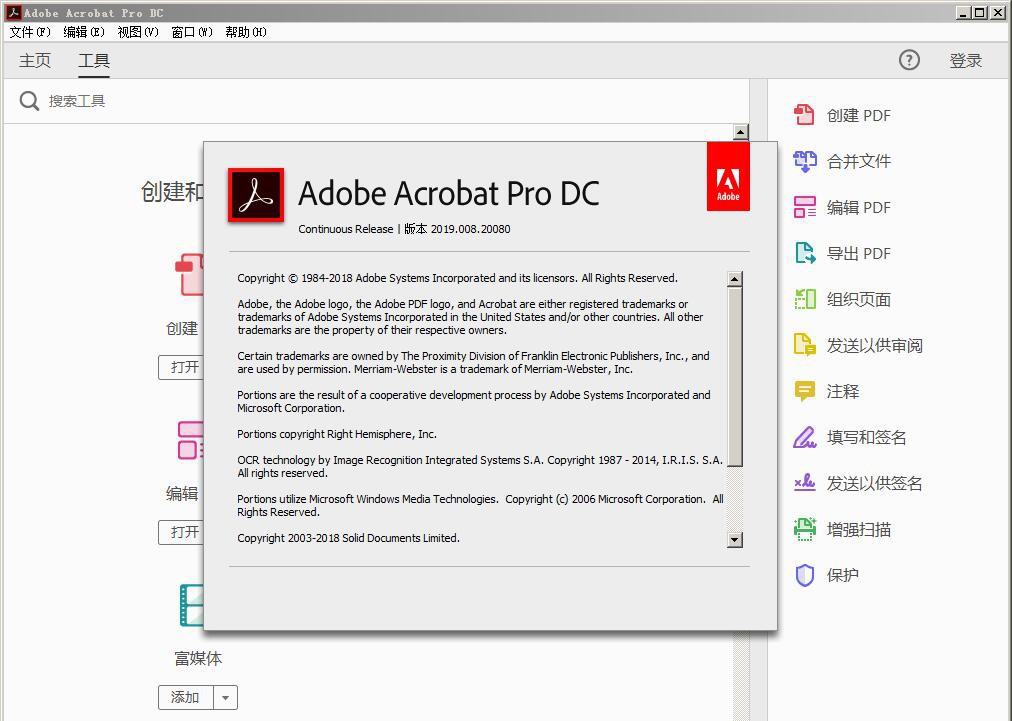Click the version text 2019.008.20080
The width and height of the screenshot is (1012, 721).
470,229
